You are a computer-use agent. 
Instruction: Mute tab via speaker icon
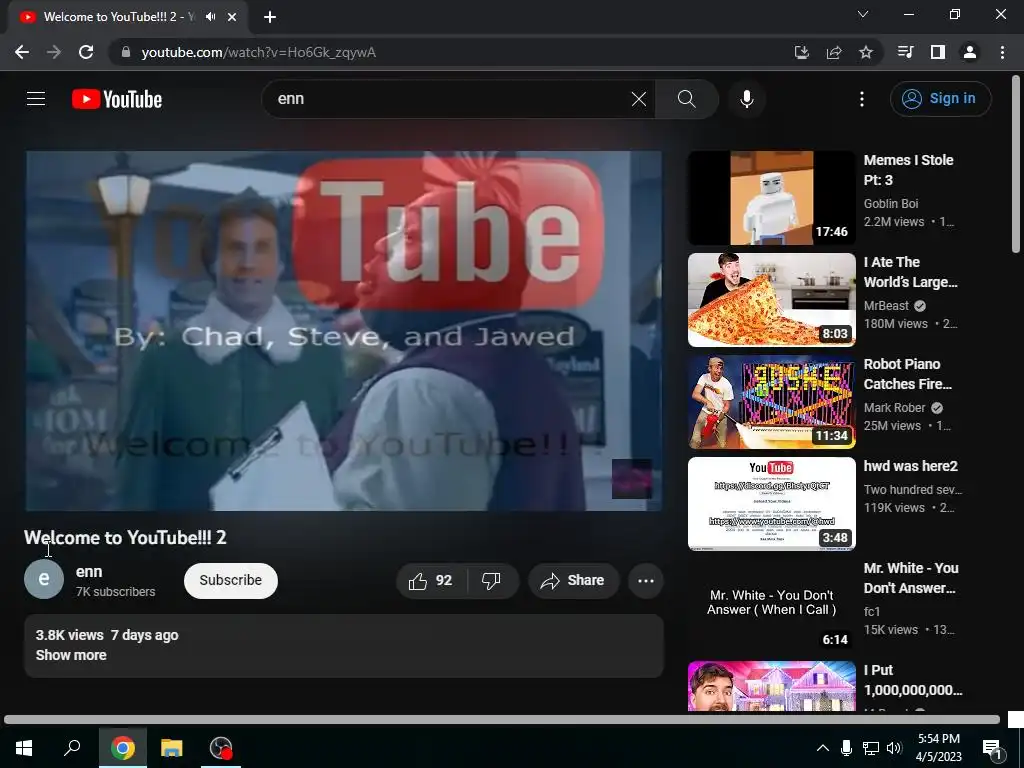(210, 17)
